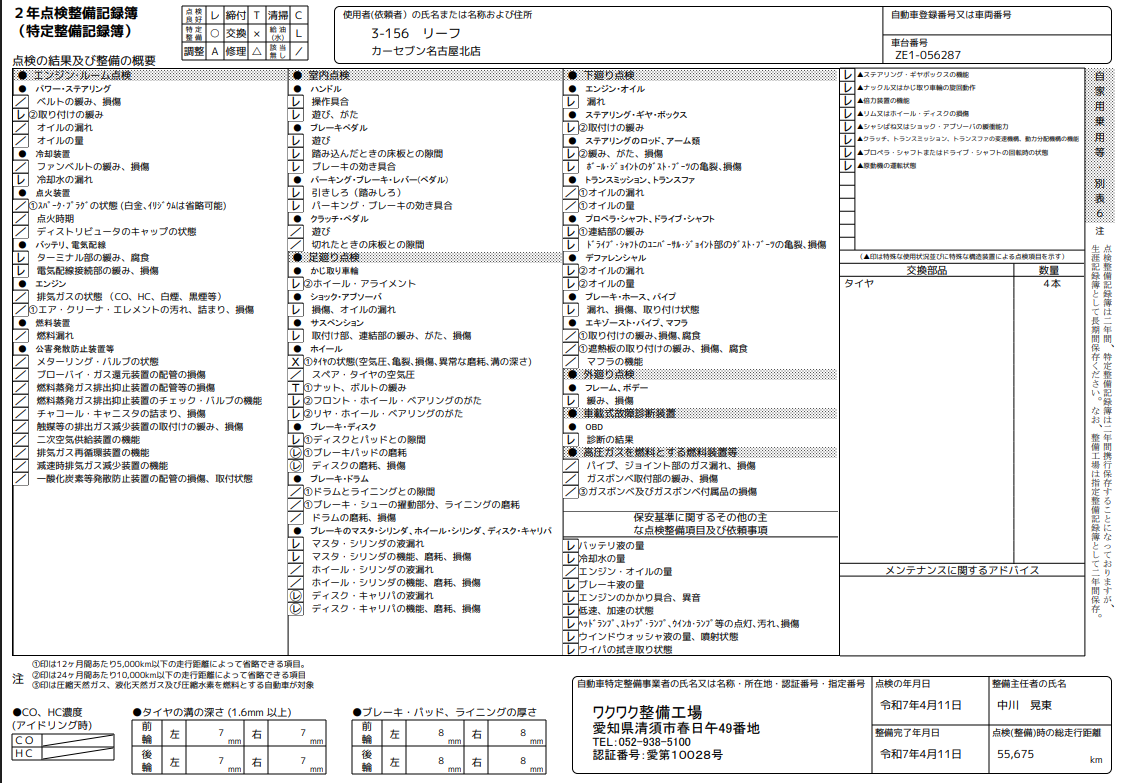Screen dimensions: 1122x783
Task: Click the front-left tire tread depth value
Action: pos(219,734)
